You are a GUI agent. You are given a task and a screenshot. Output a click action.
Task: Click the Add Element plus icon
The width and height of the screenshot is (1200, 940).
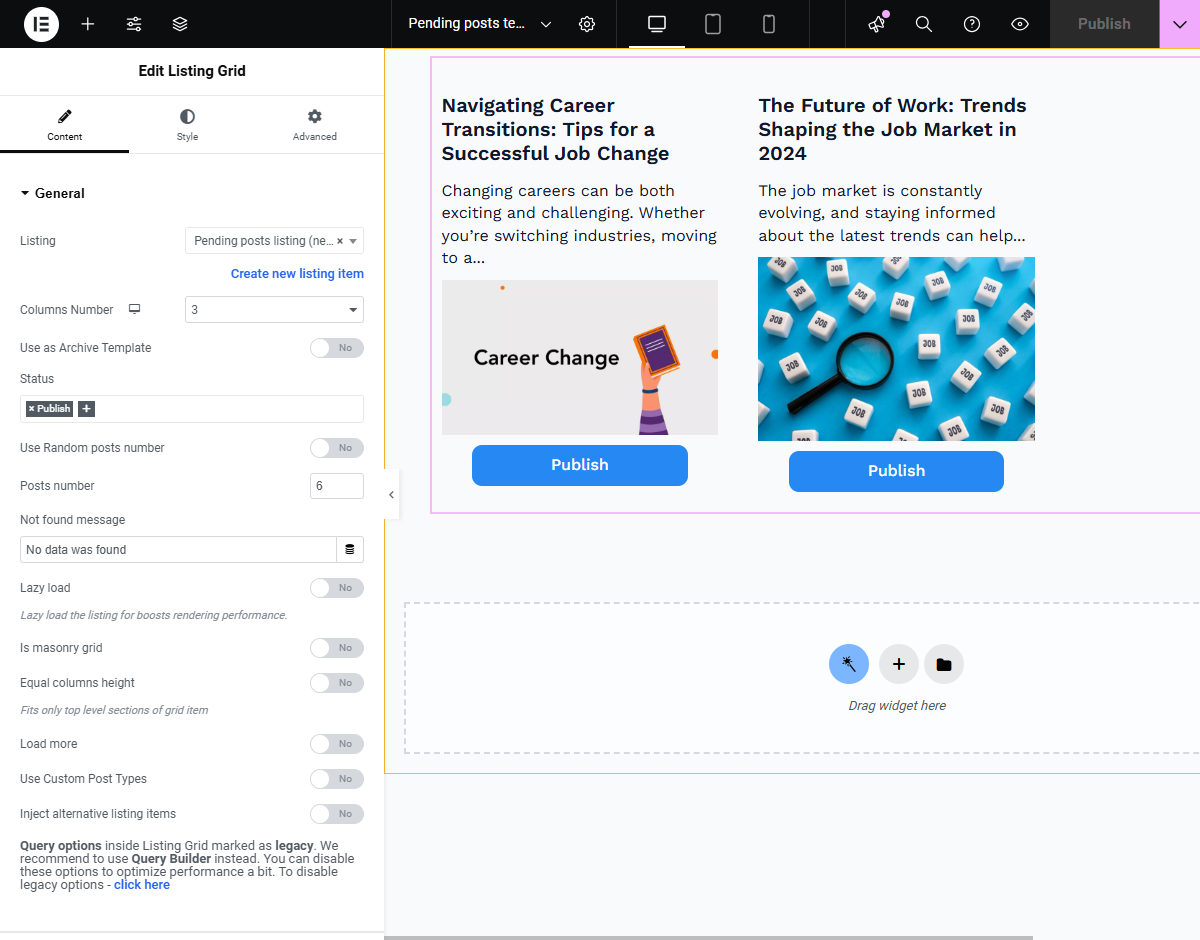[x=87, y=24]
